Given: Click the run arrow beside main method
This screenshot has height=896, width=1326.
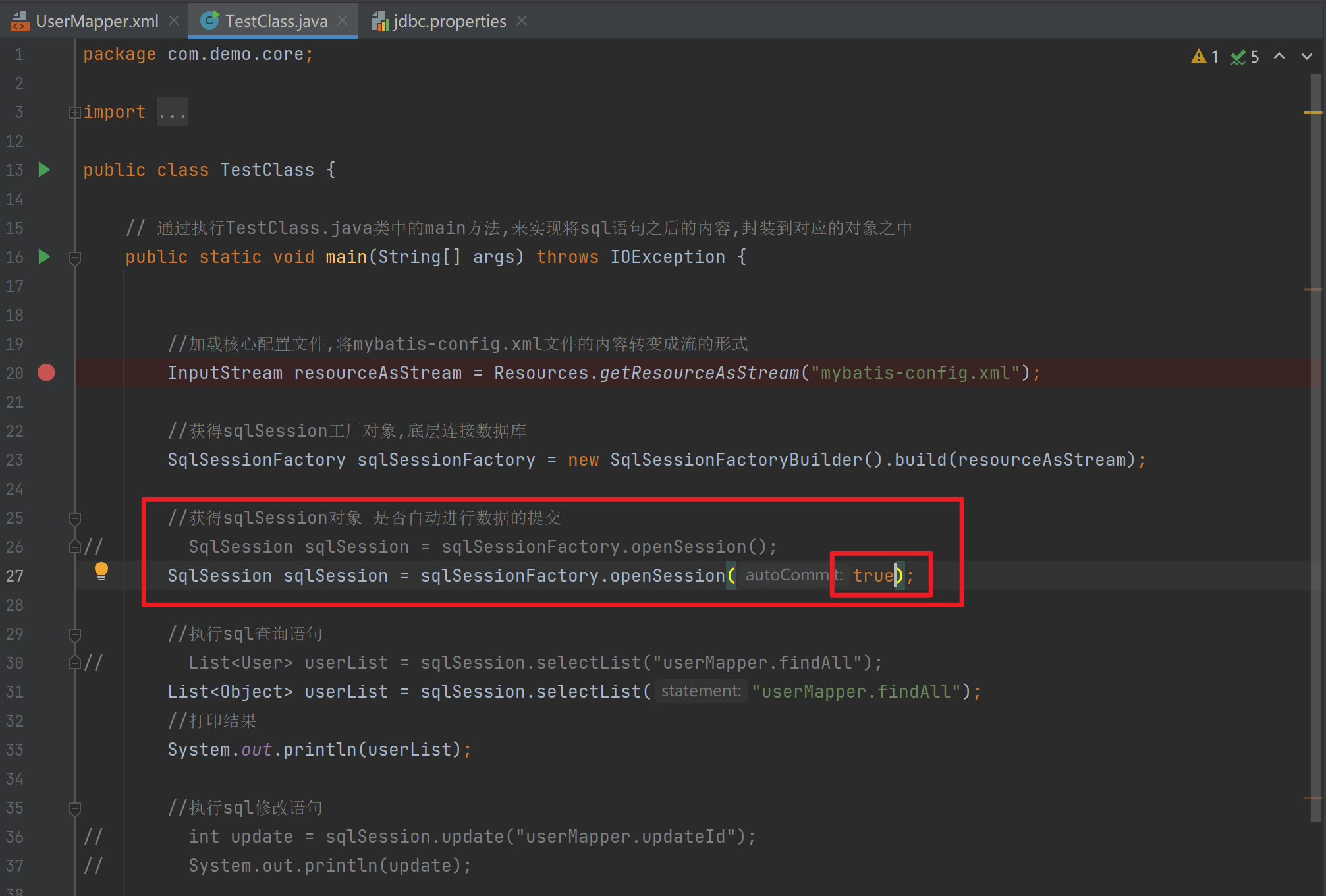Looking at the screenshot, I should coord(44,257).
